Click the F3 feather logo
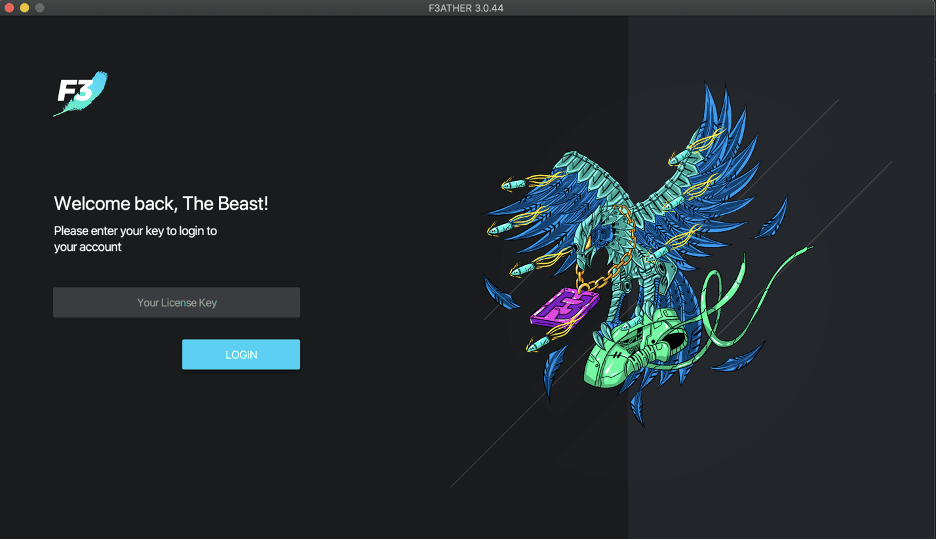This screenshot has height=540, width=936. pyautogui.click(x=80, y=94)
